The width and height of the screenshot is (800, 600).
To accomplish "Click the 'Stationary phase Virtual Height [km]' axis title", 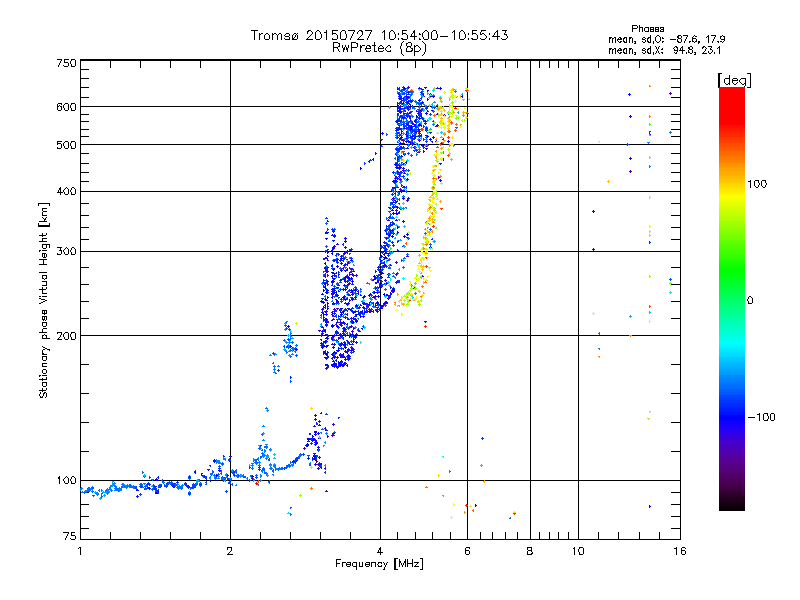I will [x=44, y=301].
